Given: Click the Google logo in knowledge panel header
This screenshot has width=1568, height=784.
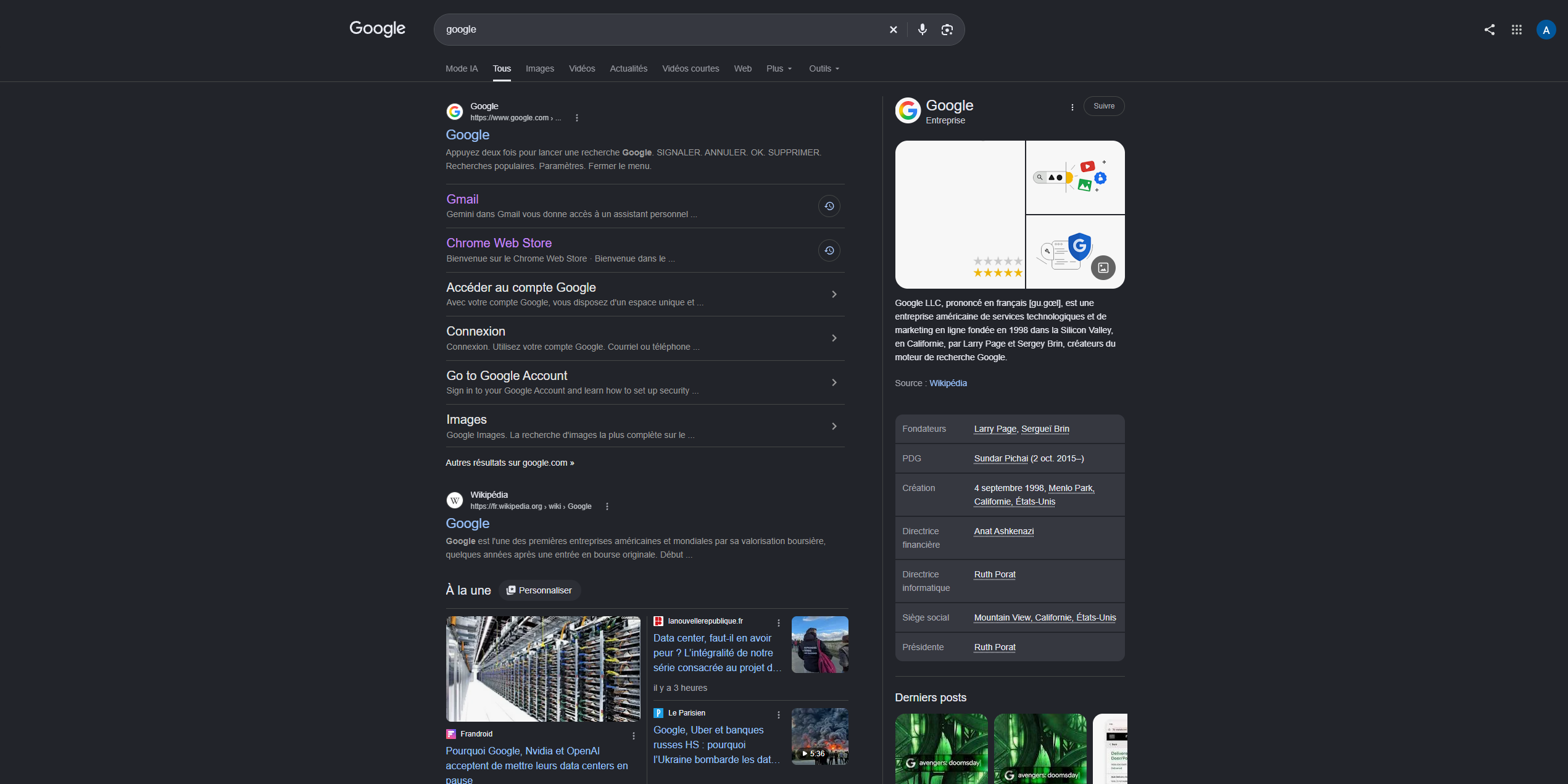Looking at the screenshot, I should 908,110.
